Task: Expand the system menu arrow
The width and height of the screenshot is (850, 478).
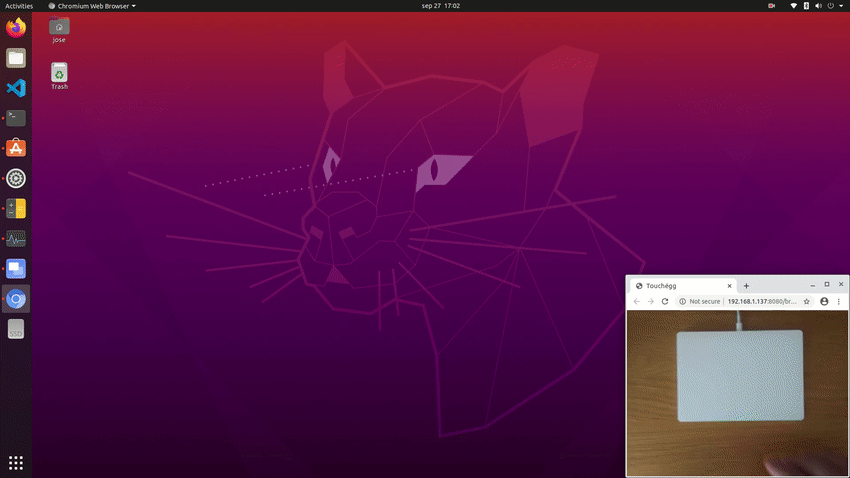Action: point(841,6)
